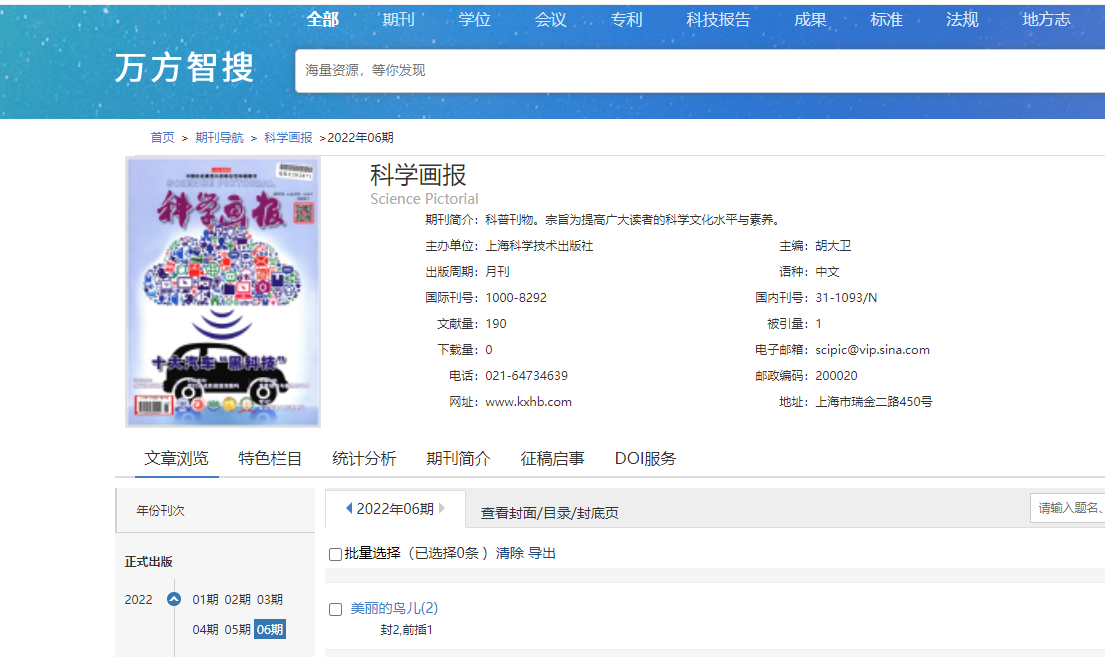Click 清除 to clear selection
The width and height of the screenshot is (1105, 657).
click(x=510, y=553)
